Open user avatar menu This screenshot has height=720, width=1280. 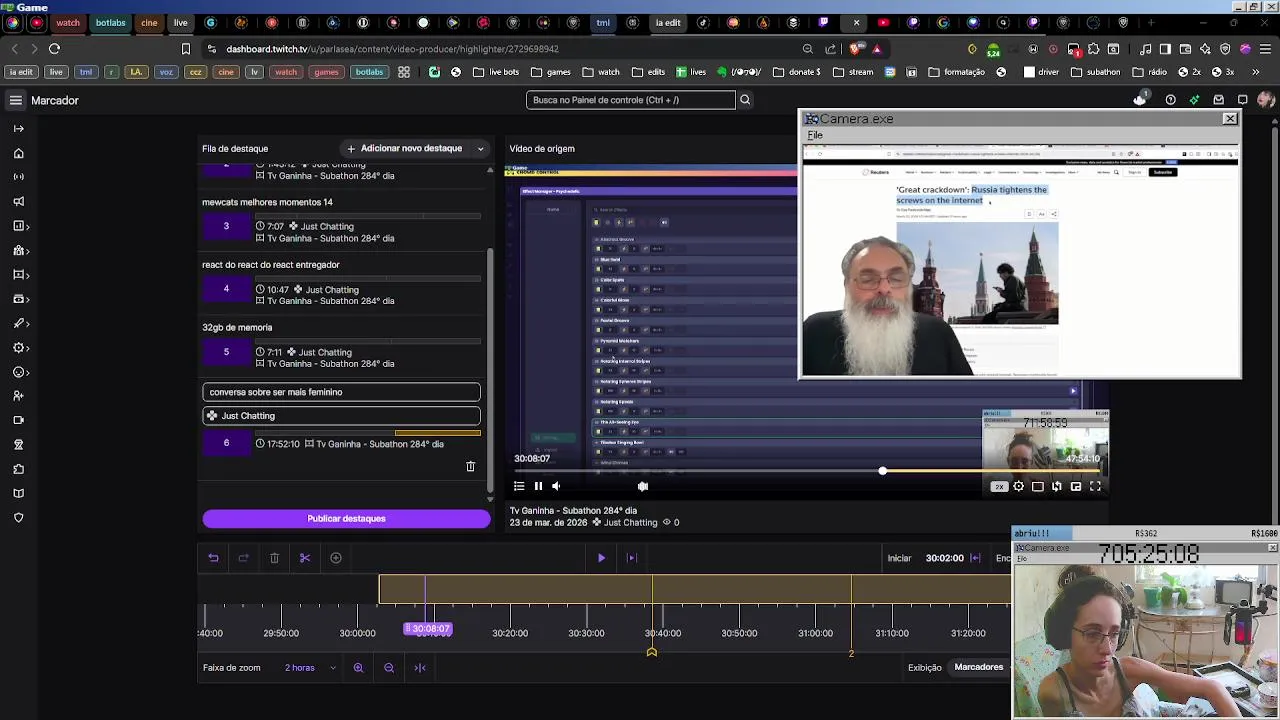[x=1265, y=100]
